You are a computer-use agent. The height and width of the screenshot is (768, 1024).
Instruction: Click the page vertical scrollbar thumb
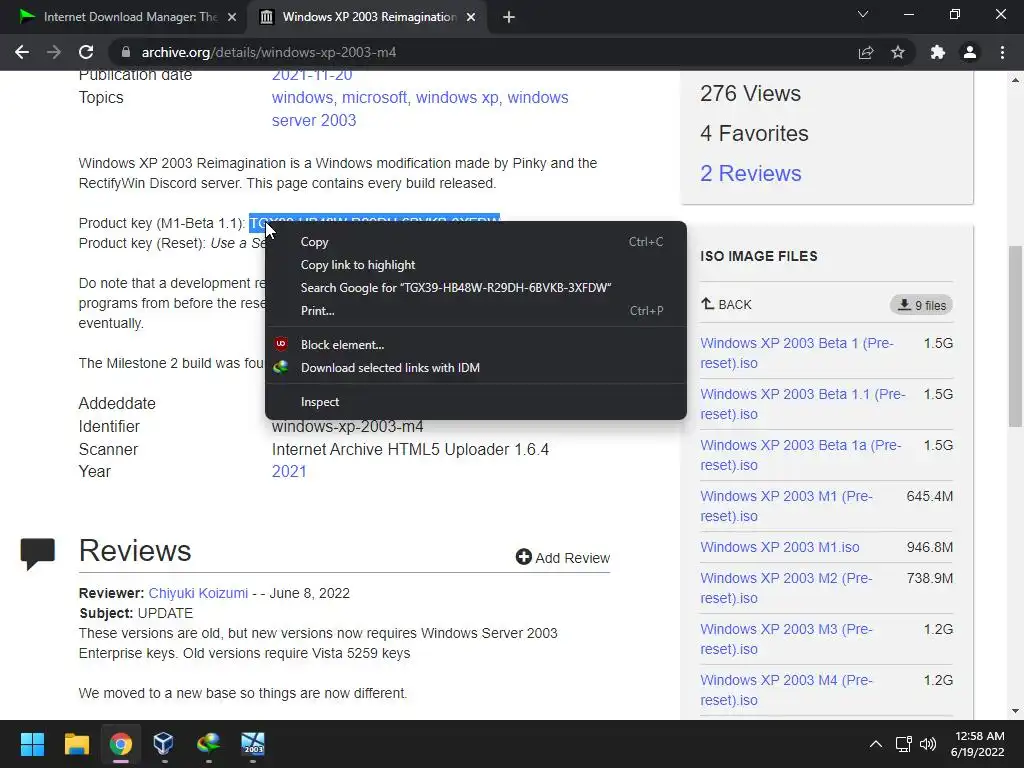point(1015,336)
